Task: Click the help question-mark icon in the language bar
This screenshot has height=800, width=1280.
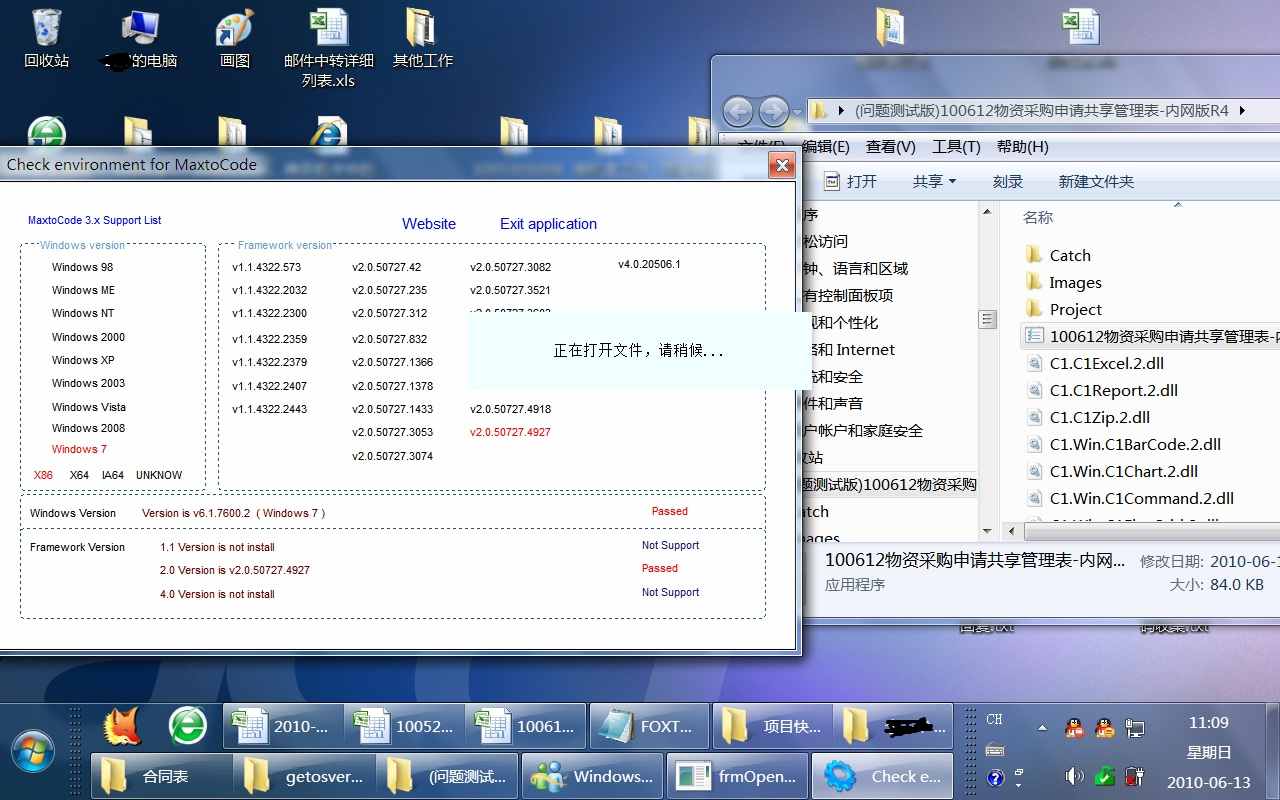Action: tap(995, 777)
